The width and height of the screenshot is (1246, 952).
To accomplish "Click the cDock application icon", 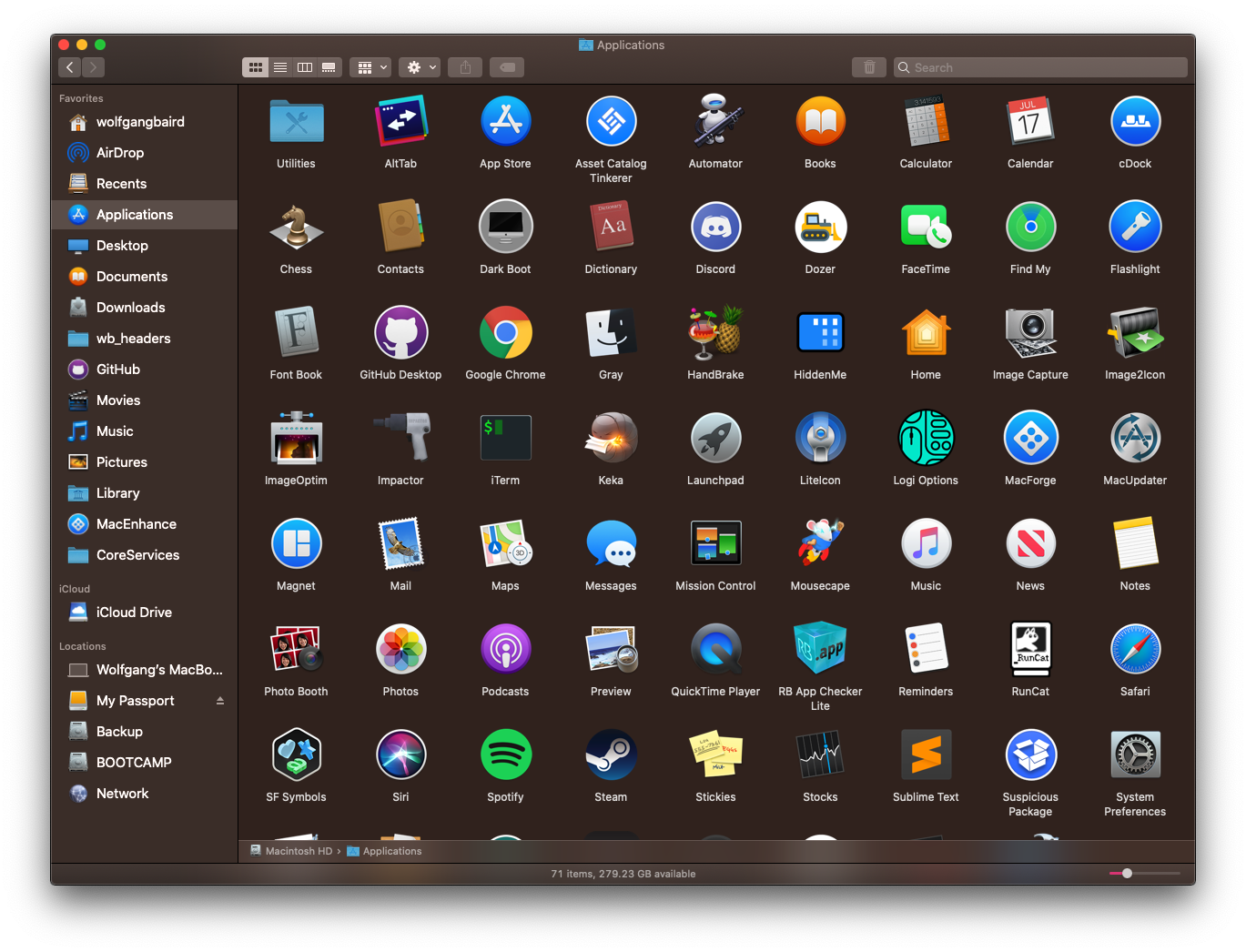I will click(1135, 122).
